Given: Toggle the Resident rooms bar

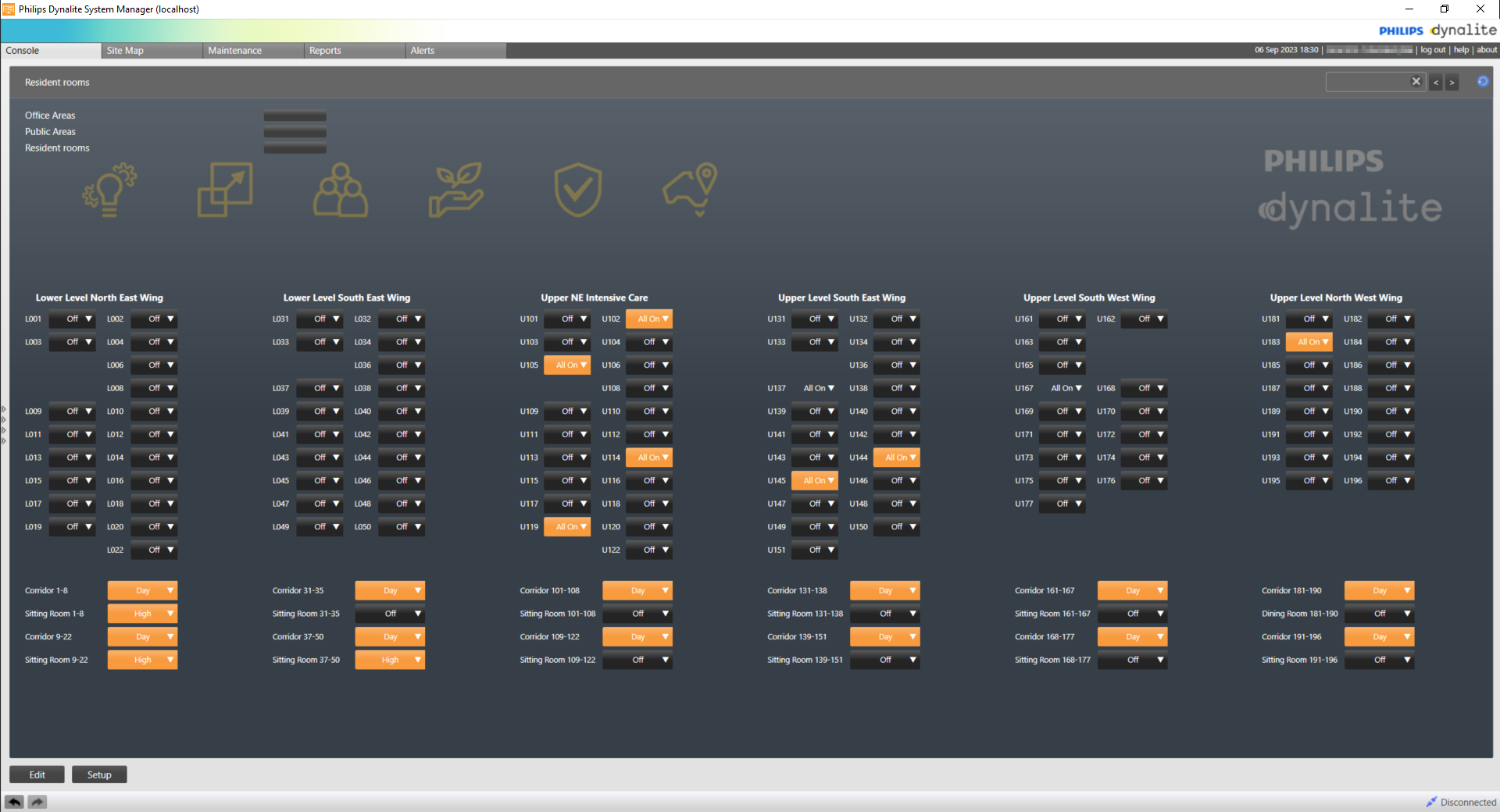Looking at the screenshot, I should click(295, 148).
